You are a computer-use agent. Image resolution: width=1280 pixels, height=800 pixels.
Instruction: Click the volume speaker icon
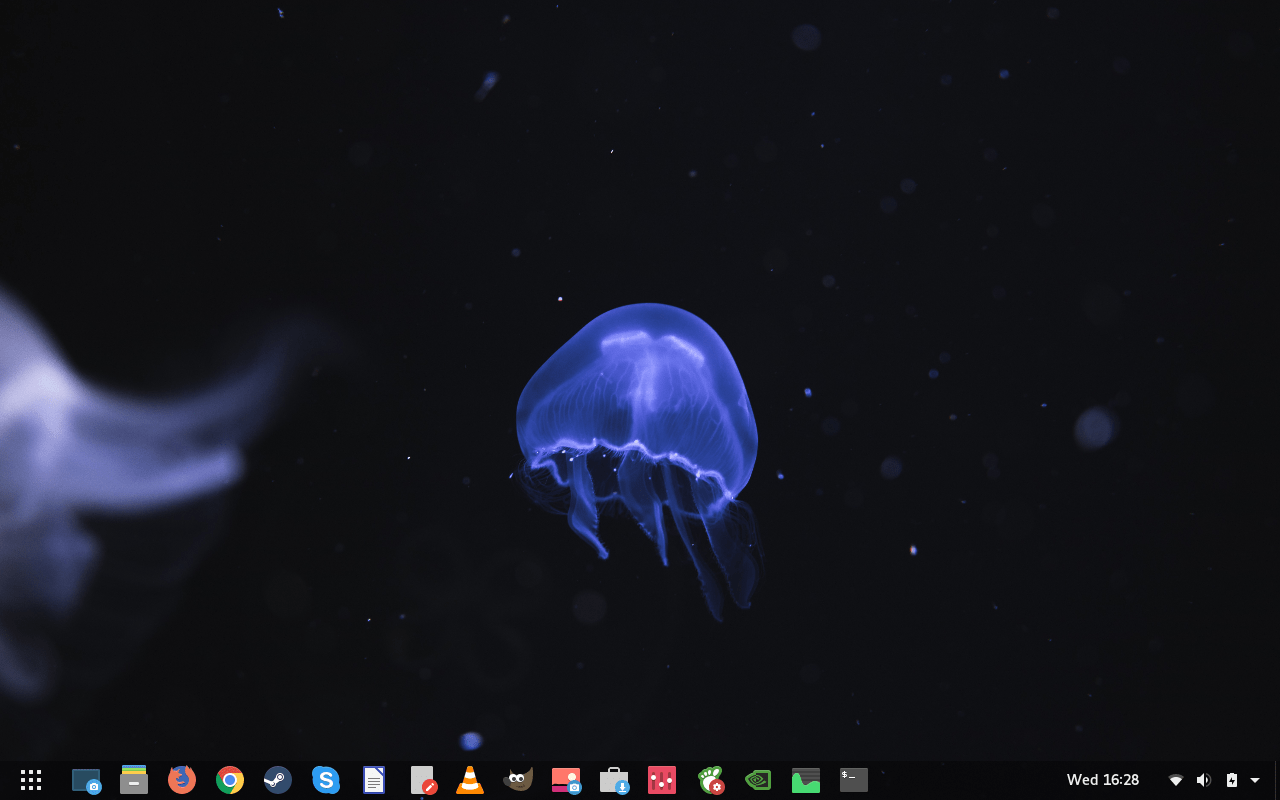1204,780
